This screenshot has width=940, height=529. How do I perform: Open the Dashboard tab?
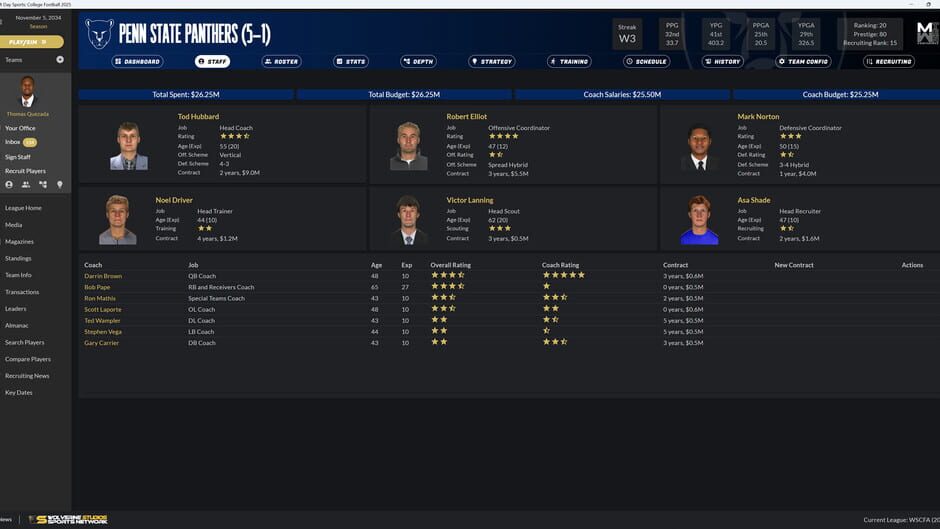point(137,61)
